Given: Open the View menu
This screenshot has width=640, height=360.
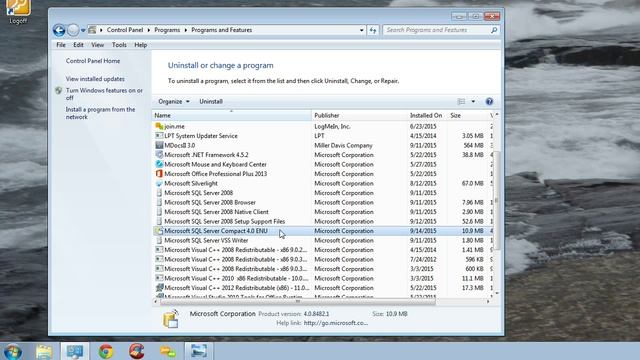Looking at the screenshot, I should point(98,45).
